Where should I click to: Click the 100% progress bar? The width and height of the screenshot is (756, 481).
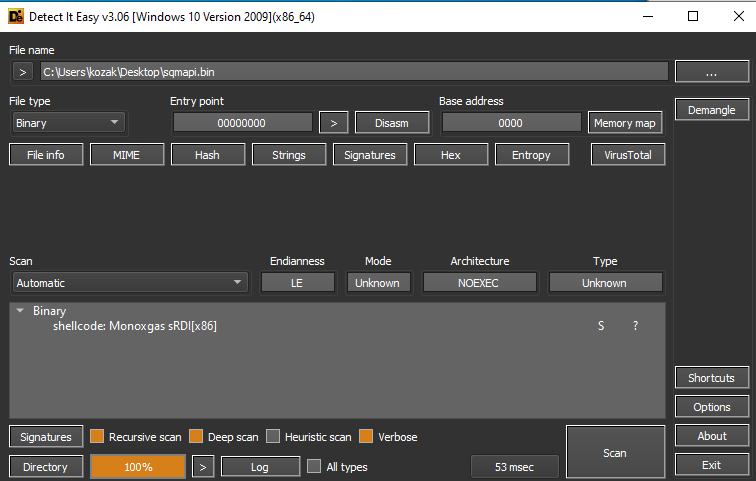click(x=138, y=467)
